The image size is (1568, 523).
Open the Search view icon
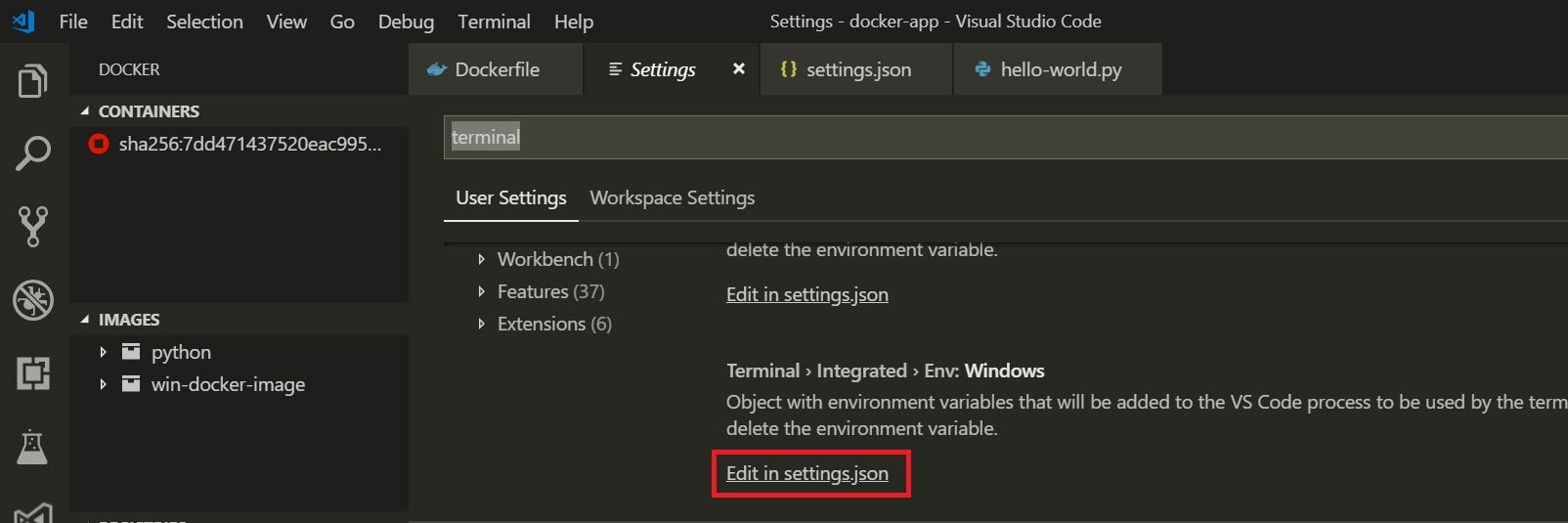32,153
